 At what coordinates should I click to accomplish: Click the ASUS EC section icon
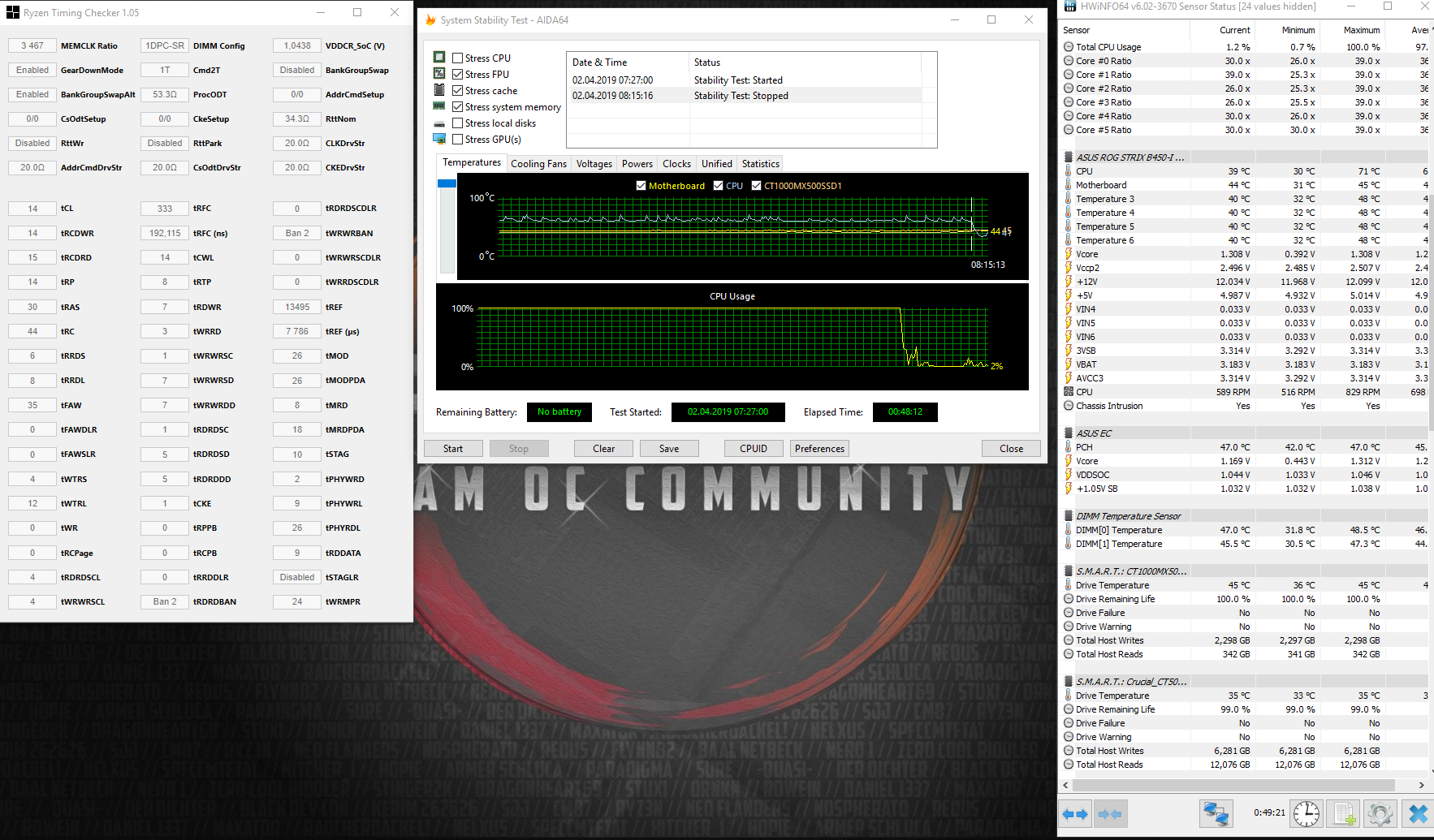(x=1069, y=433)
